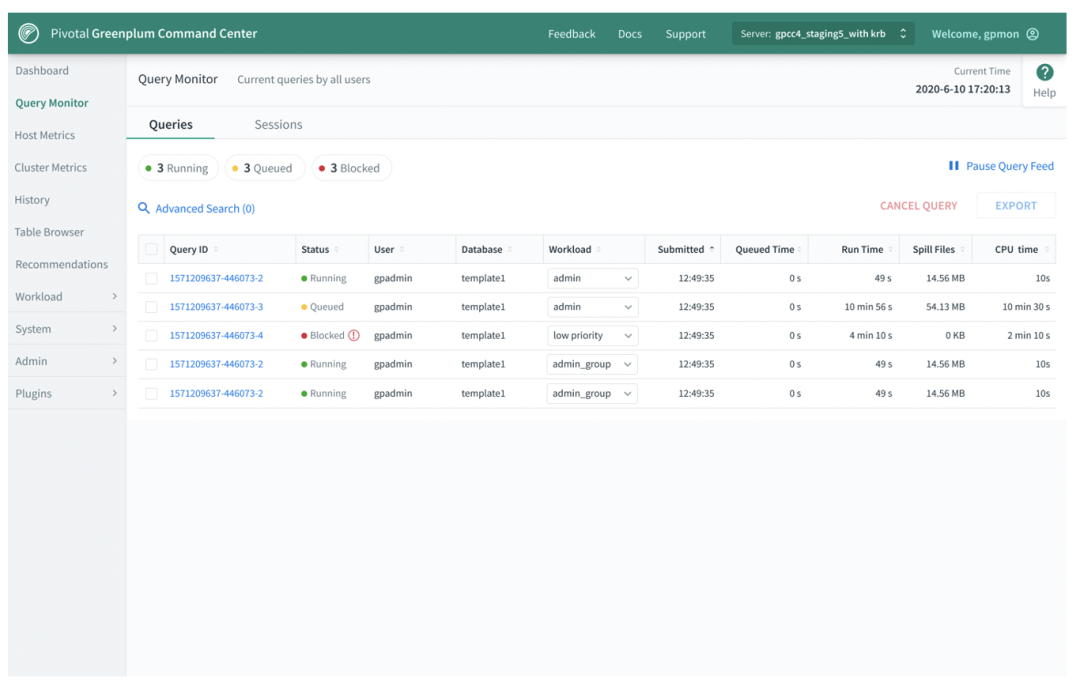Click the 10 min 56 s run time cell
Screen dimensions: 1080x697
coord(868,307)
